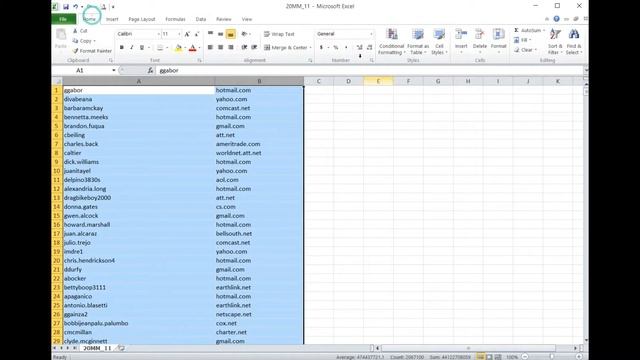Open Cell Styles gallery
This screenshot has width=640, height=360.
(x=439, y=42)
